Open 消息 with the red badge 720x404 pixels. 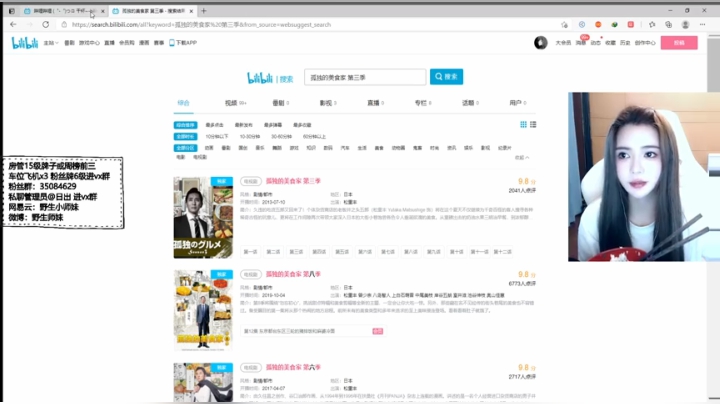click(581, 43)
